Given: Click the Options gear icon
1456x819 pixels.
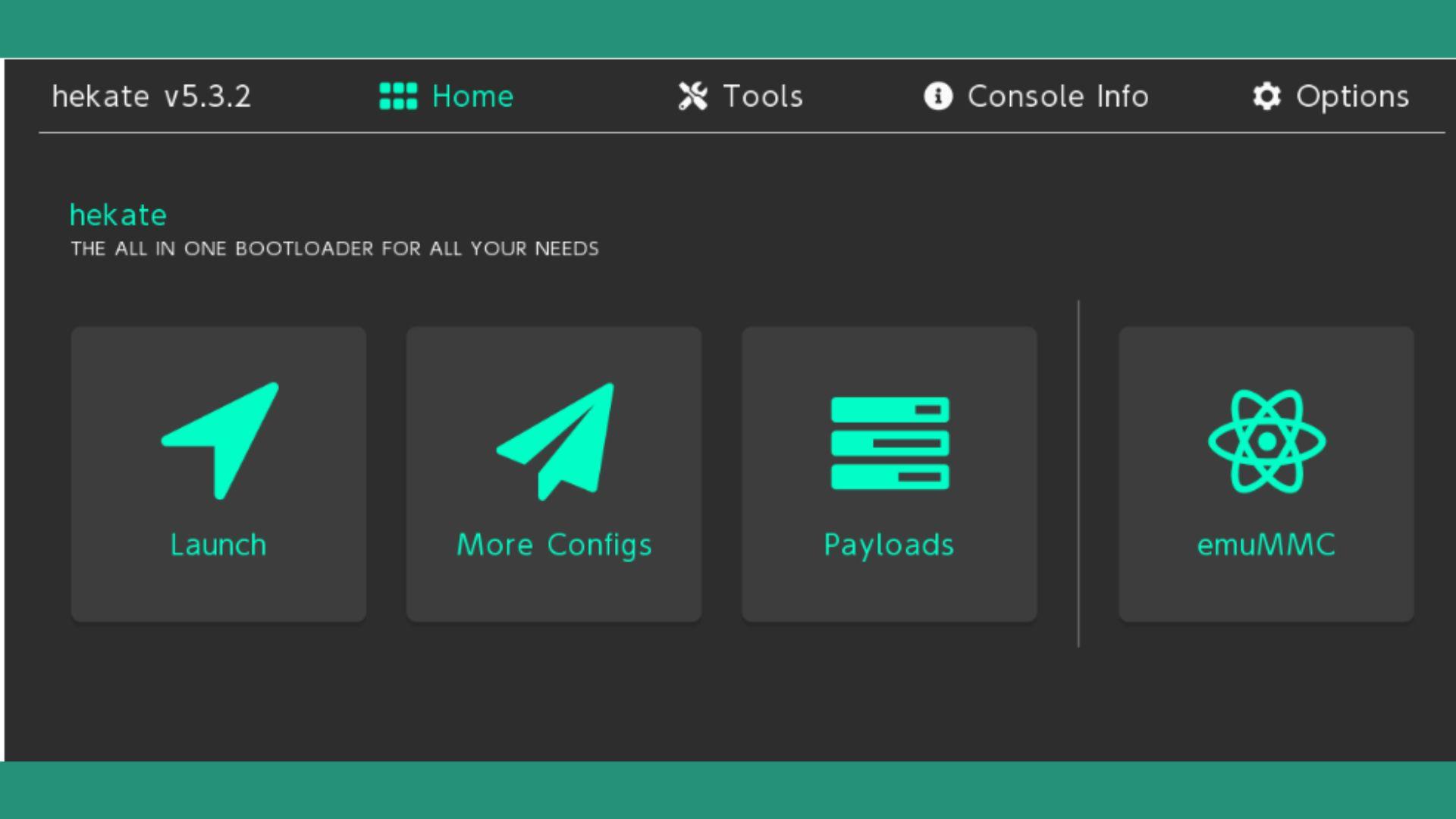Looking at the screenshot, I should (x=1266, y=96).
